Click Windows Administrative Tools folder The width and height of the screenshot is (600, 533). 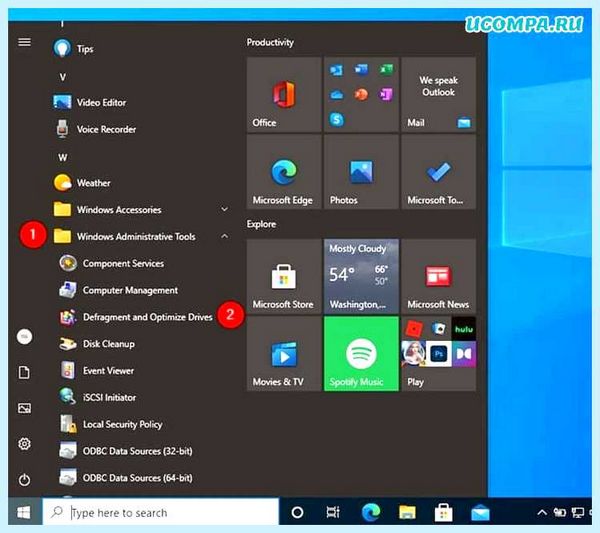(x=124, y=236)
